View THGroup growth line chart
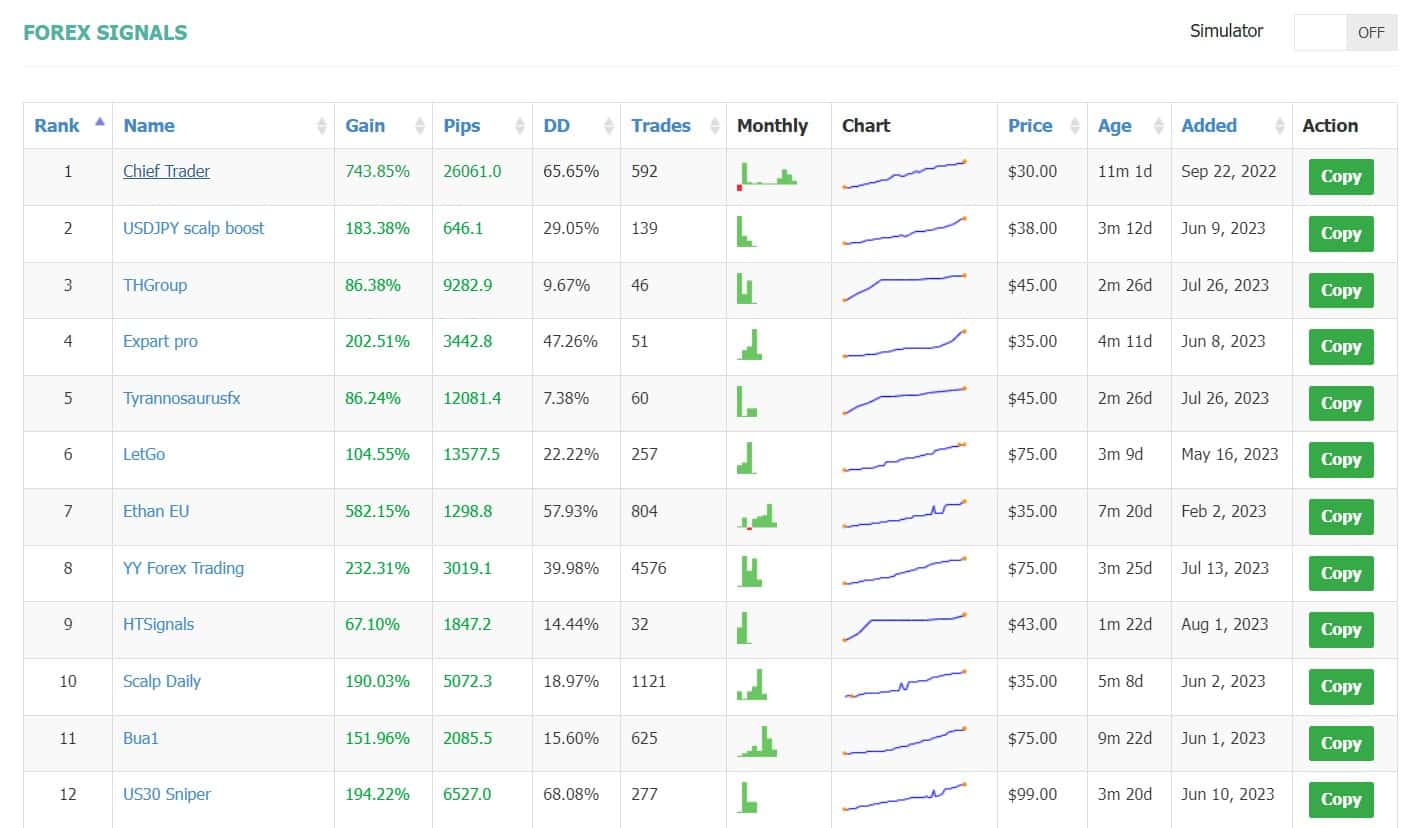The height and width of the screenshot is (828, 1416). tap(905, 288)
